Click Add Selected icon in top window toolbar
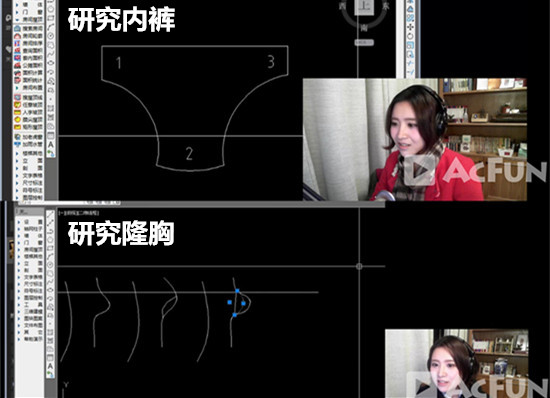 coord(51,153)
